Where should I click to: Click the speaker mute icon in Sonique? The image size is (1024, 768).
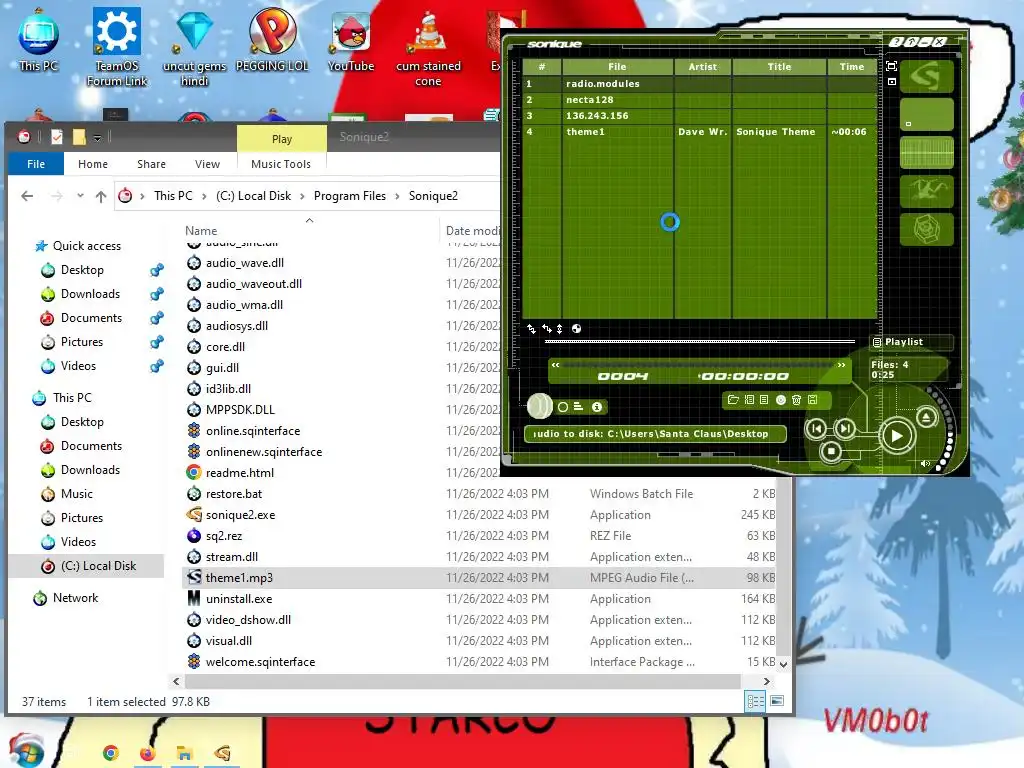[x=925, y=464]
